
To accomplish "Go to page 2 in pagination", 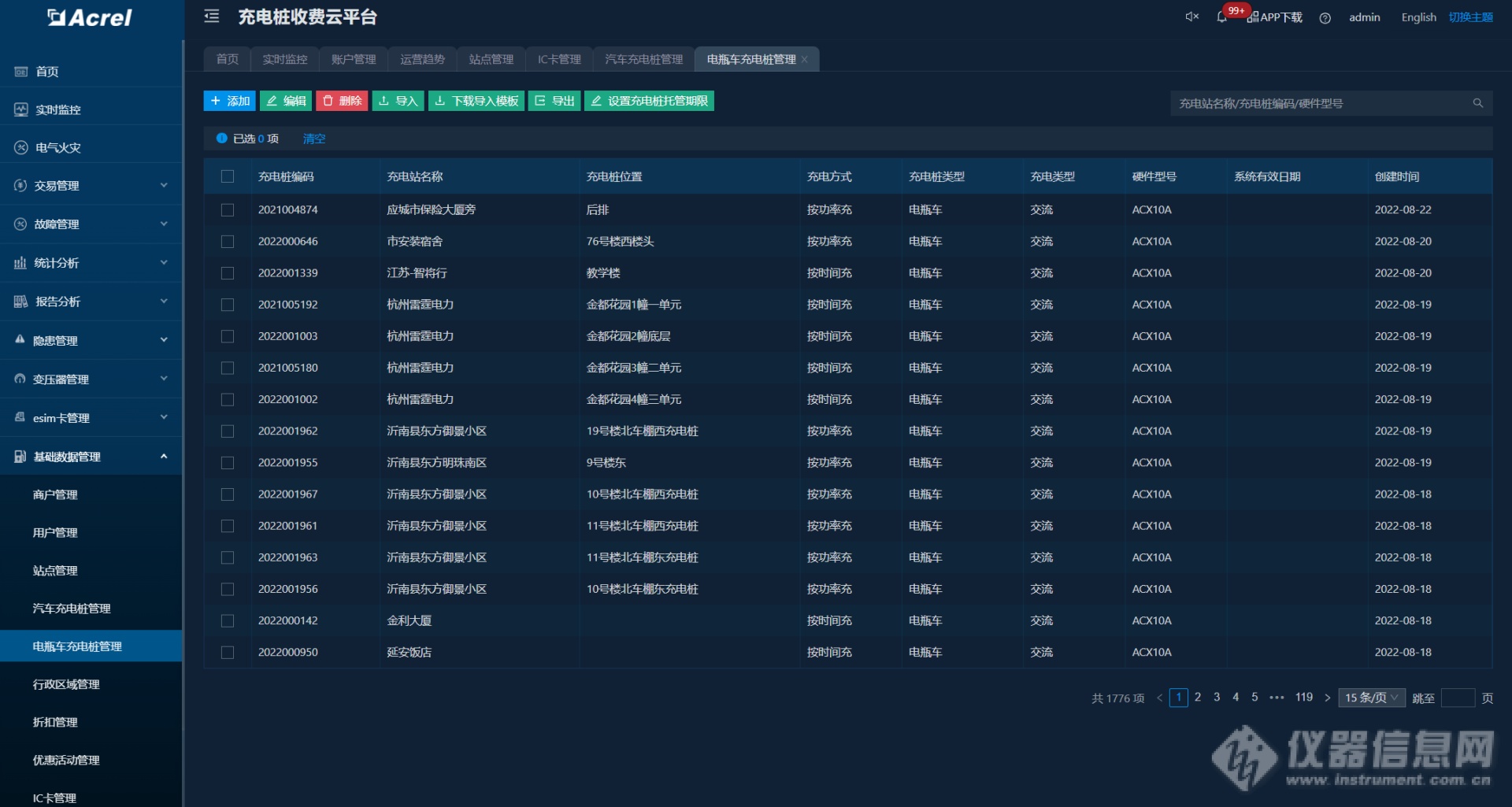I will pyautogui.click(x=1198, y=698).
